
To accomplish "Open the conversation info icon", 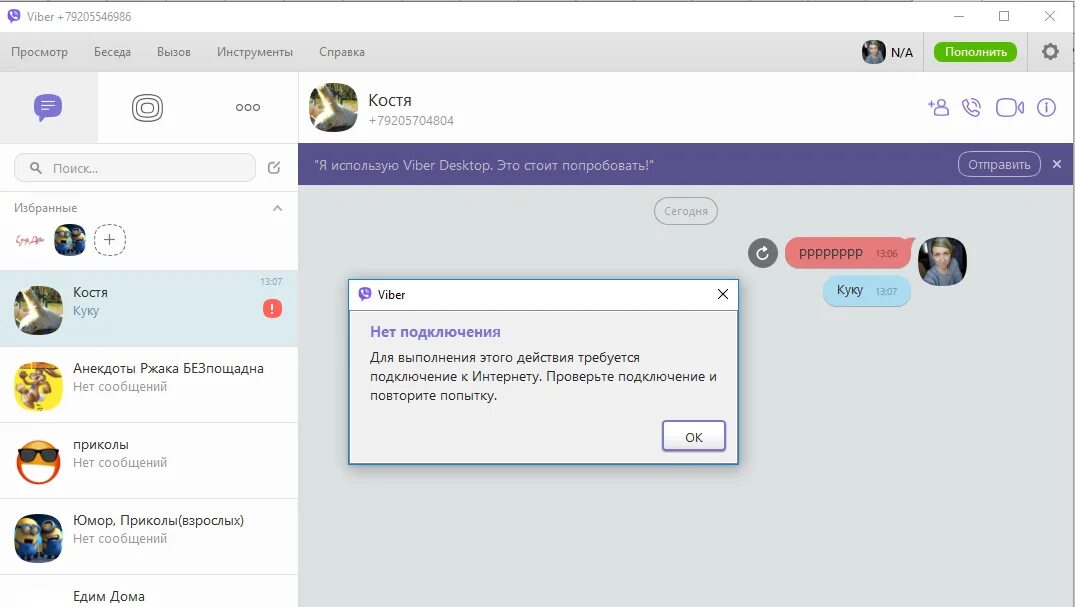I will [x=1046, y=108].
